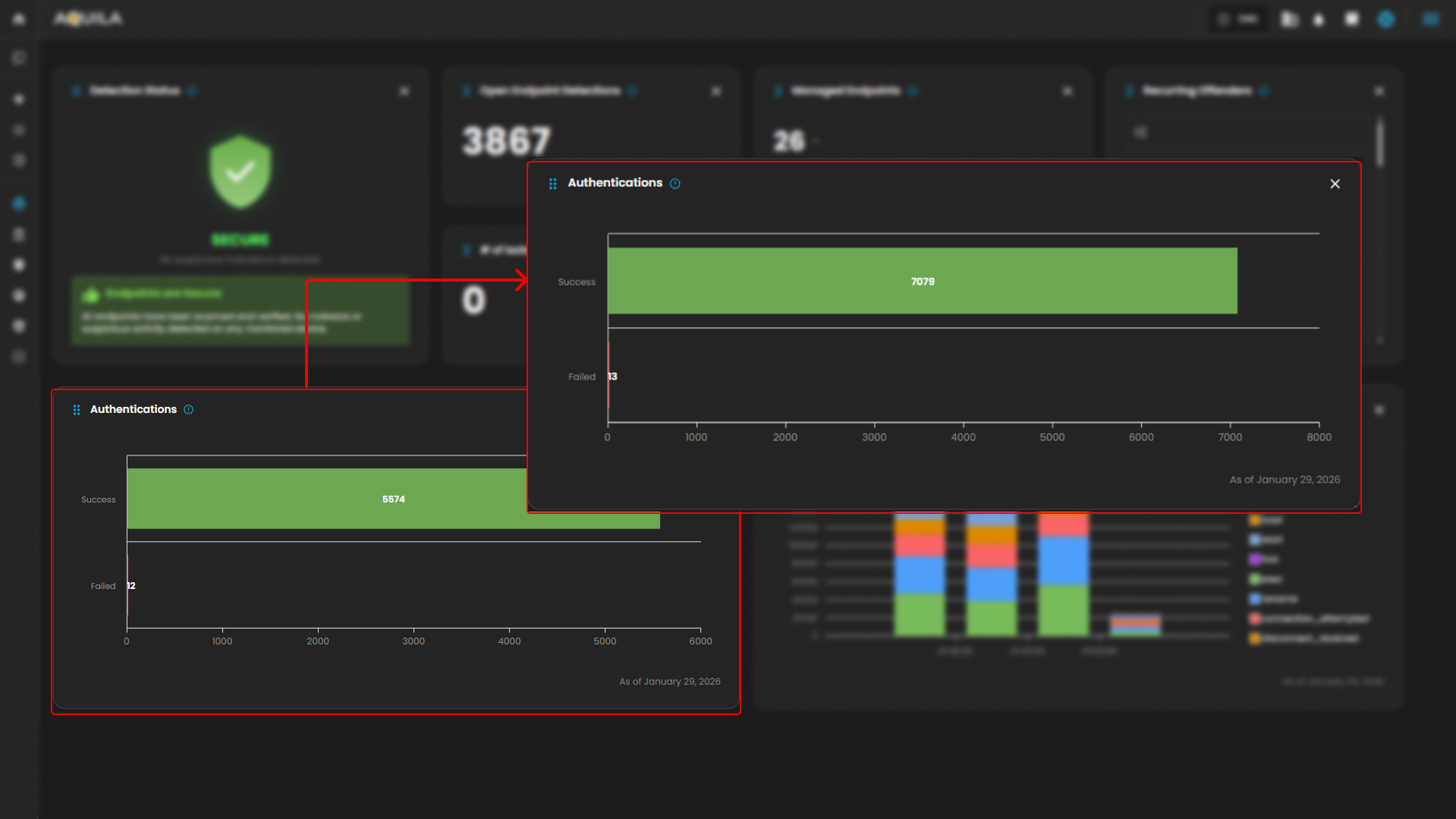1456x819 pixels.
Task: Close the Recurring Offenders widget
Action: pos(1379,91)
